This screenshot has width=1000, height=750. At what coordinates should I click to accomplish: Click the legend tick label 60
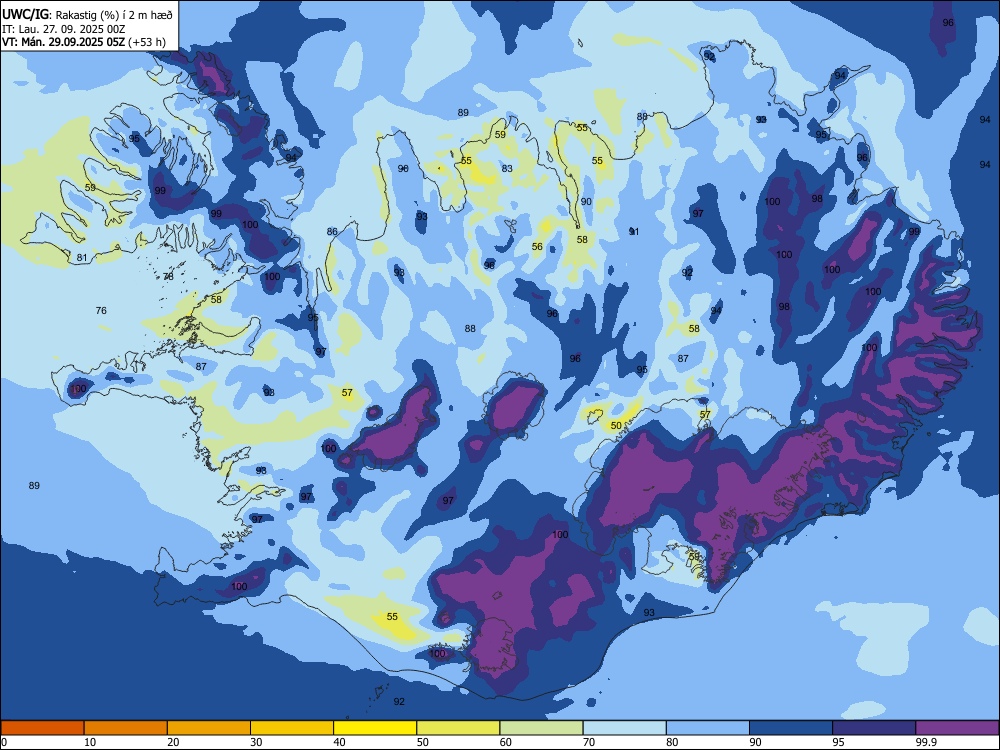[x=506, y=742]
